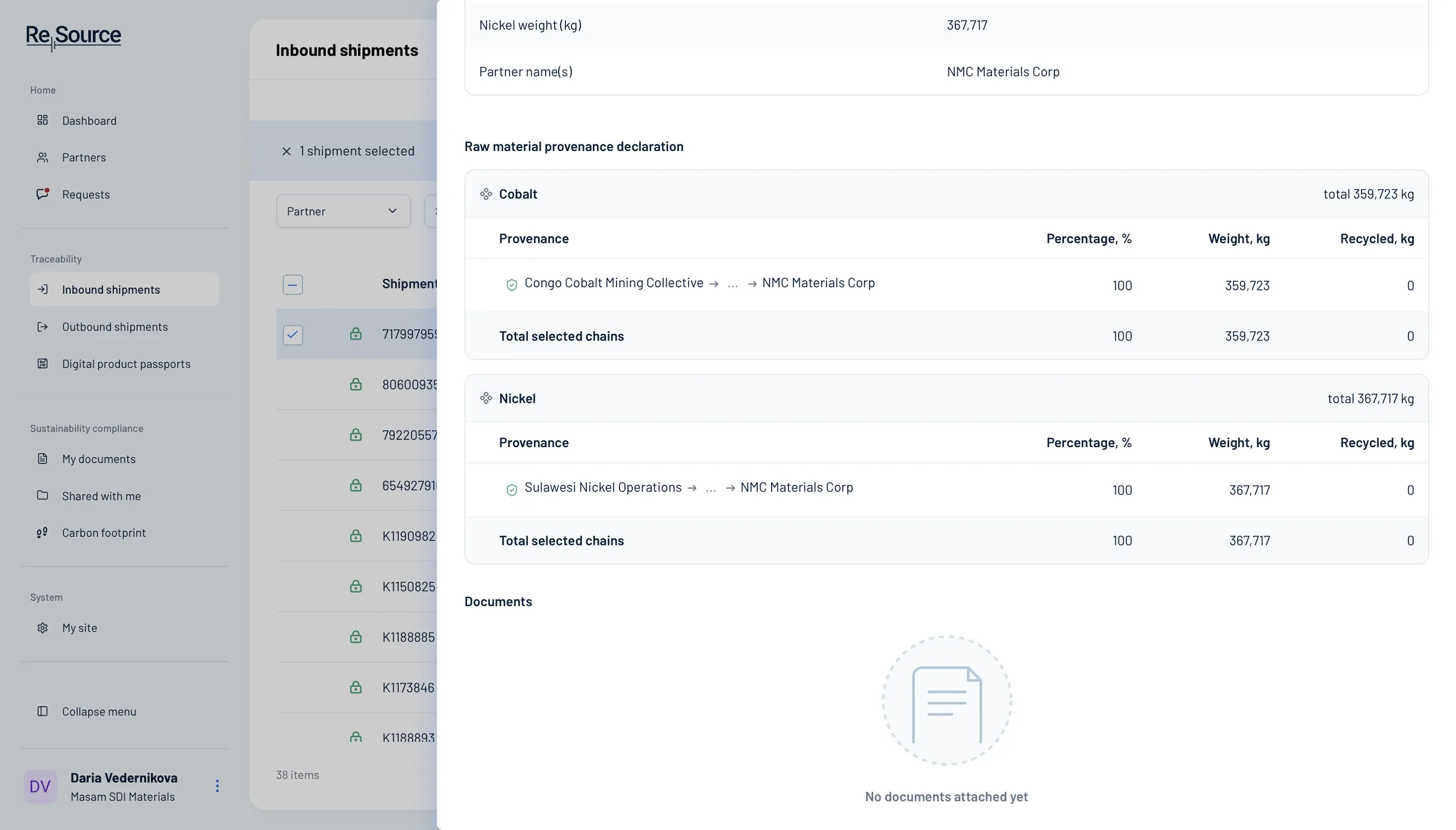
Task: Go to Inbound shipments menu item
Action: [x=124, y=289]
